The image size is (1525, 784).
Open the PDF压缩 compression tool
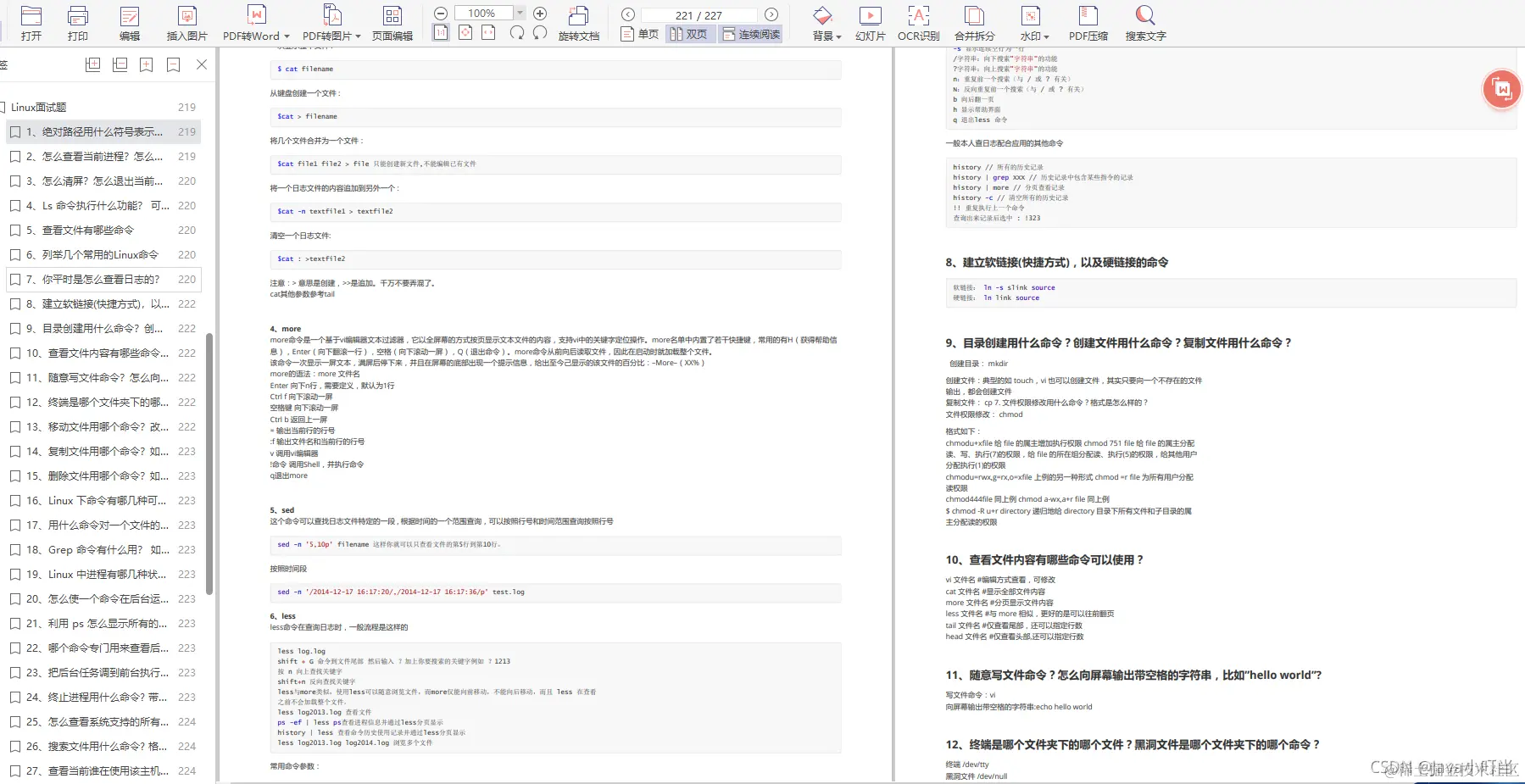pyautogui.click(x=1088, y=23)
